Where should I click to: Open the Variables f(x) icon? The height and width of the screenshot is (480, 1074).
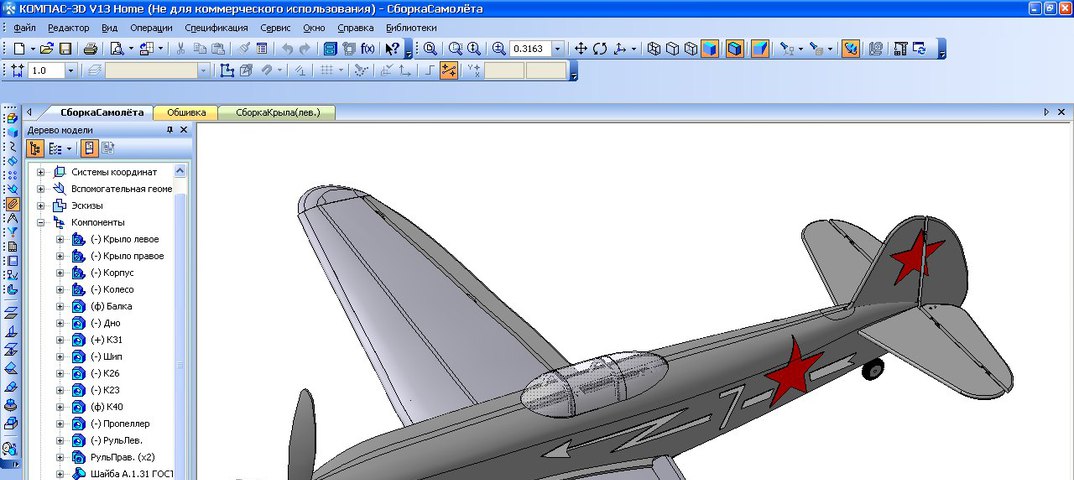coord(368,49)
